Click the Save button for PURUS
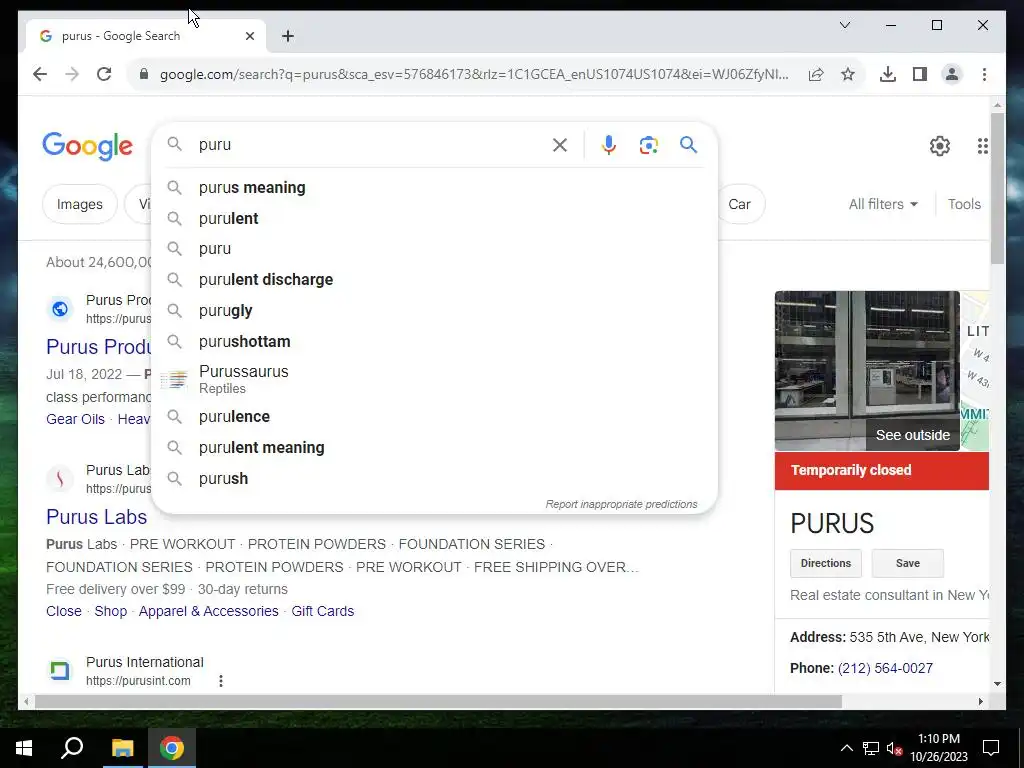 [x=908, y=563]
